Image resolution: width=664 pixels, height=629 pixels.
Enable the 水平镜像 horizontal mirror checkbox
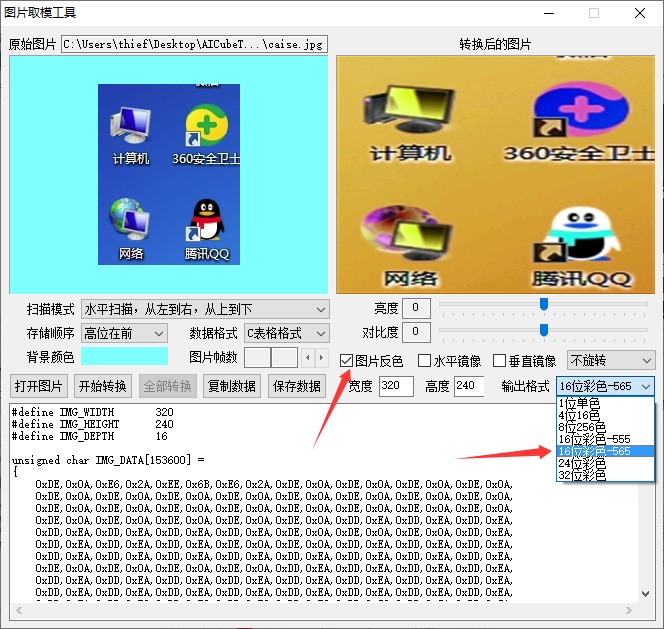(424, 361)
